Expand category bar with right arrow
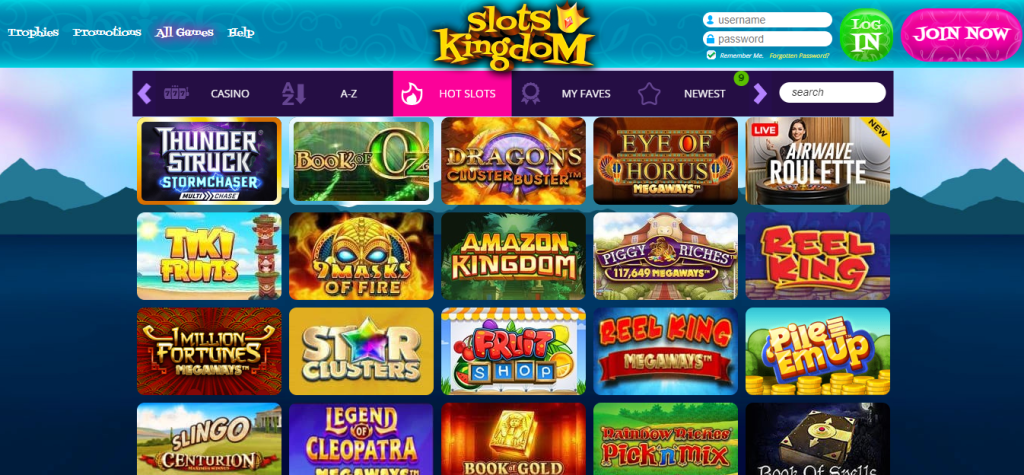The height and width of the screenshot is (475, 1024). 760,93
